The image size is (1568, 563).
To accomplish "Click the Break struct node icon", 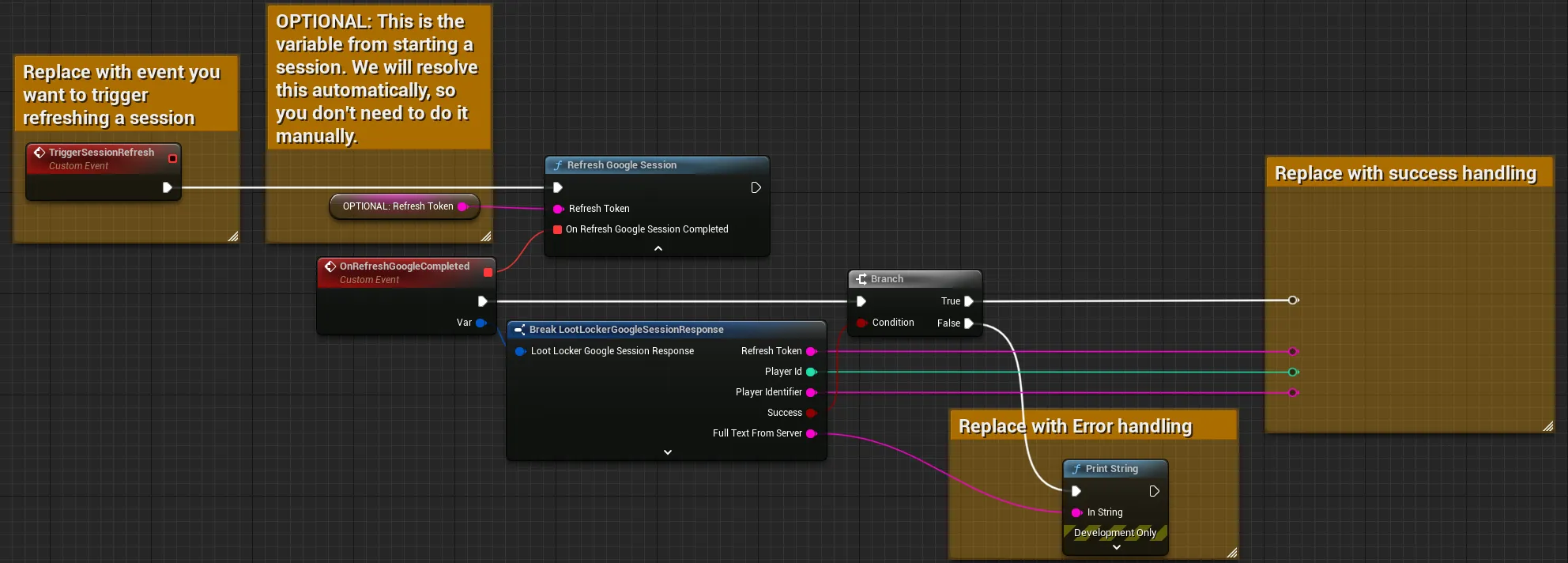I will [520, 330].
